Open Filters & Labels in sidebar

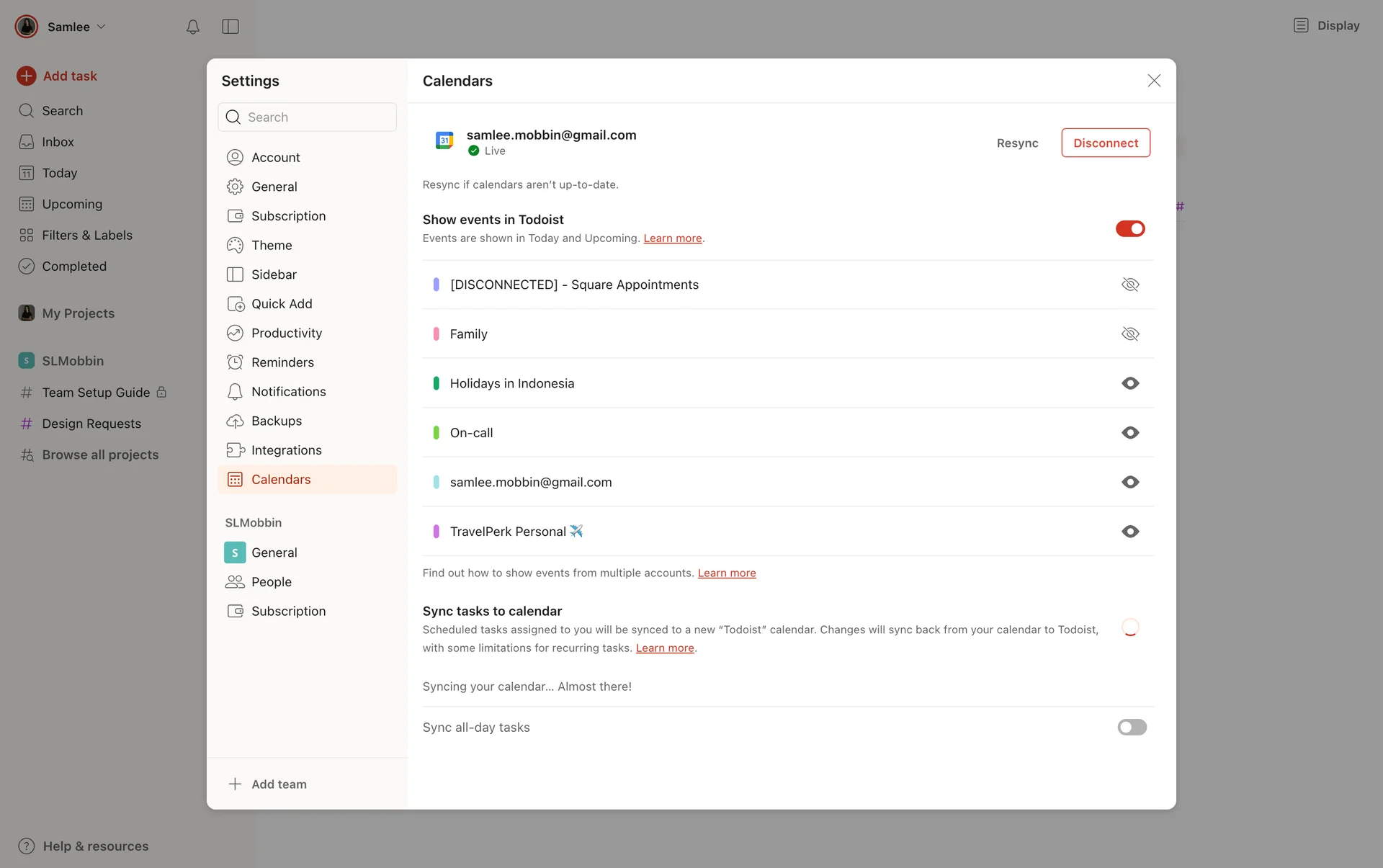click(86, 235)
